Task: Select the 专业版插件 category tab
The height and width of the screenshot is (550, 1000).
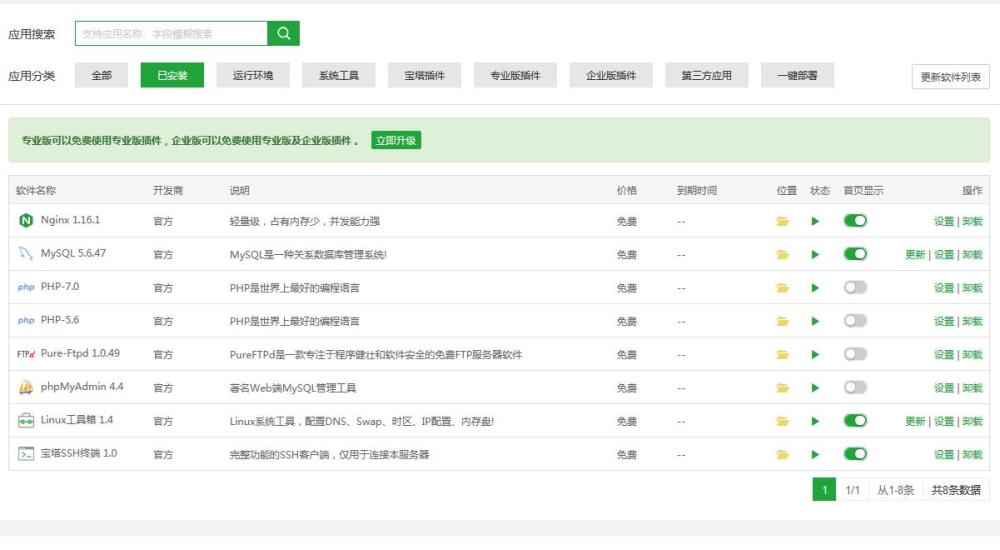Action: 515,75
